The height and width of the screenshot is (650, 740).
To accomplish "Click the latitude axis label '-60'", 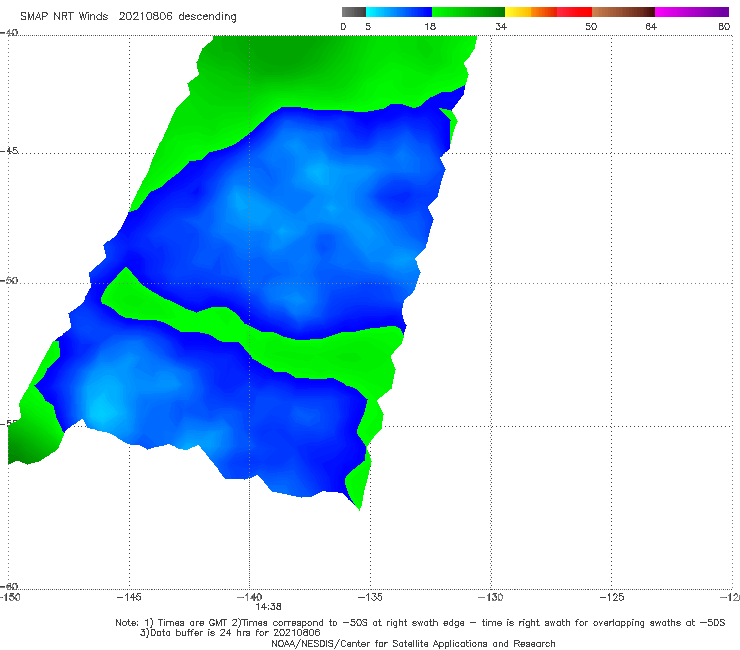I will coord(9,586).
